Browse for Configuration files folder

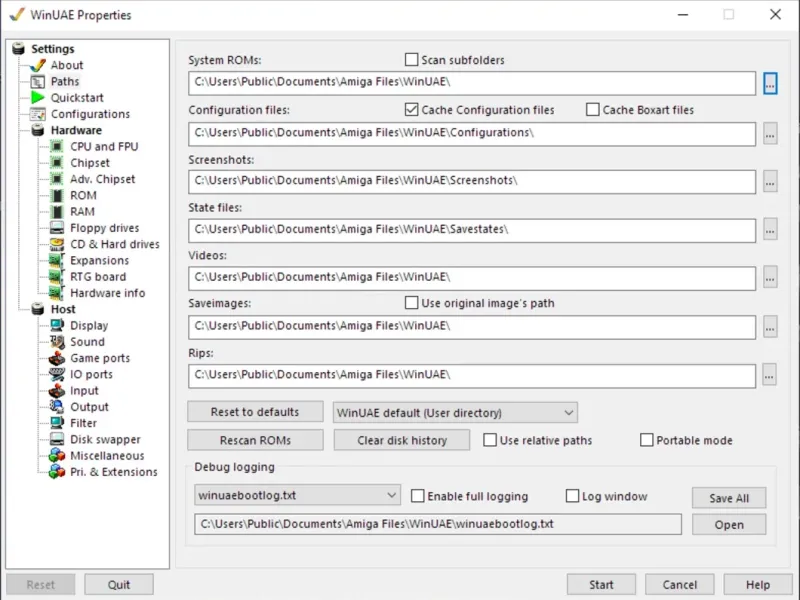770,134
